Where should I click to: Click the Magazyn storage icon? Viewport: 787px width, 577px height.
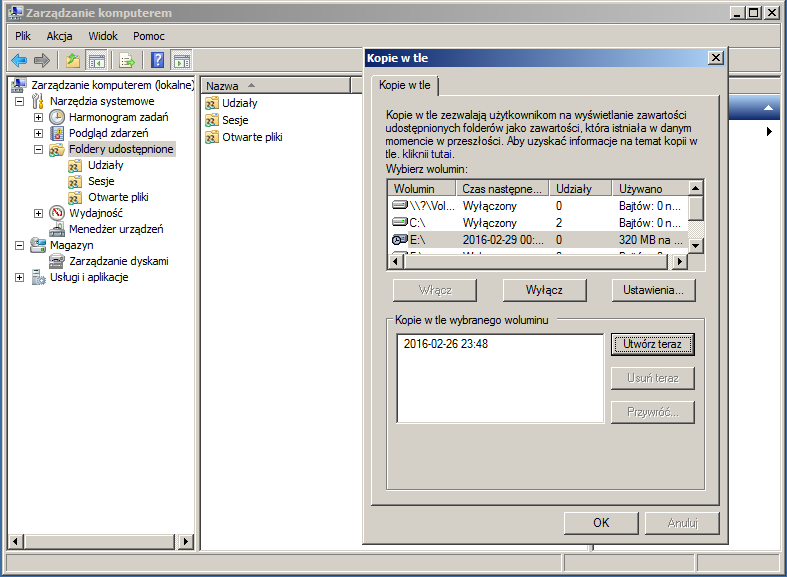click(x=38, y=245)
